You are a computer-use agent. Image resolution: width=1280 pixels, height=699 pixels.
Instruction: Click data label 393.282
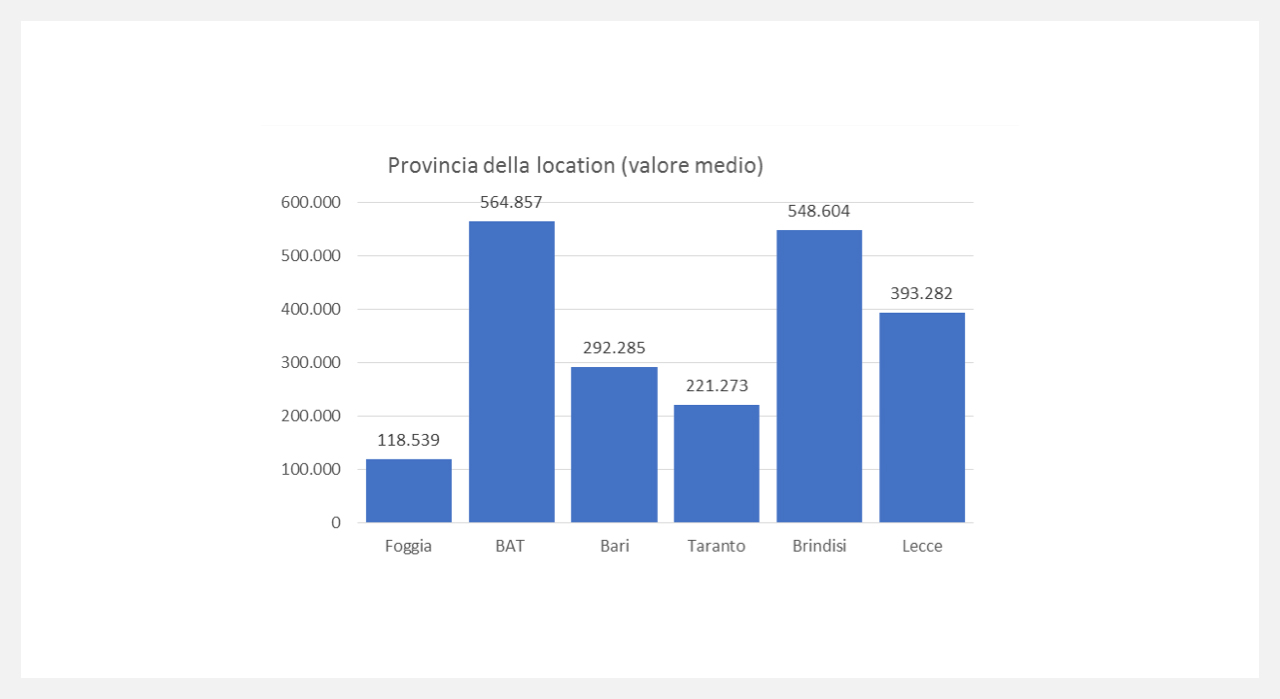click(x=922, y=294)
